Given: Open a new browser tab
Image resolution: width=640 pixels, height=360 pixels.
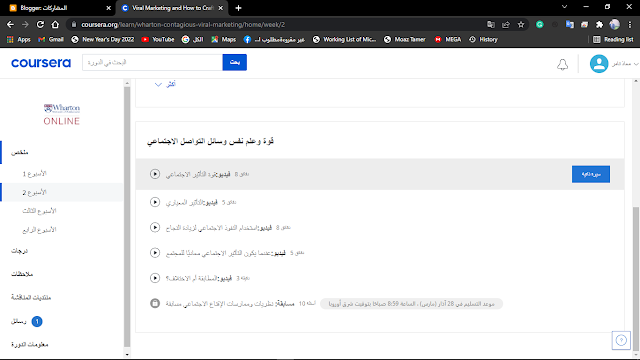Looking at the screenshot, I should (x=238, y=8).
